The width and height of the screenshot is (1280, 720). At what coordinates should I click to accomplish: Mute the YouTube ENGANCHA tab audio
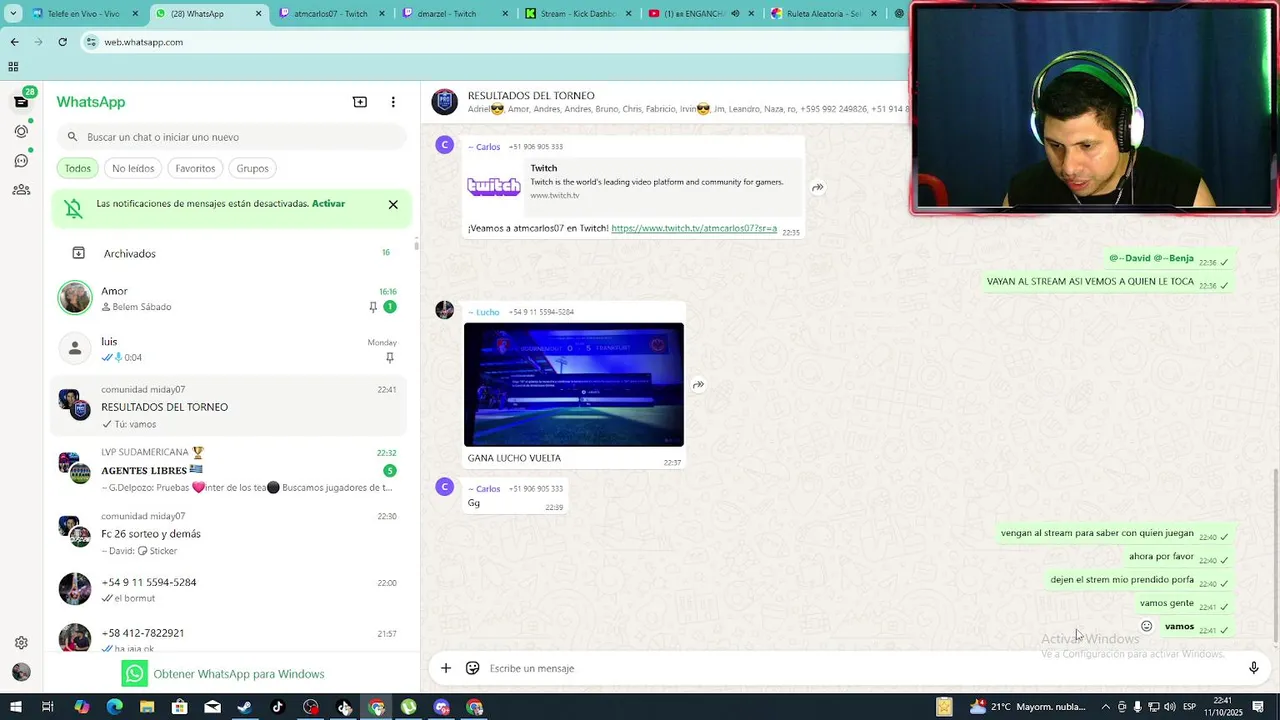point(736,14)
